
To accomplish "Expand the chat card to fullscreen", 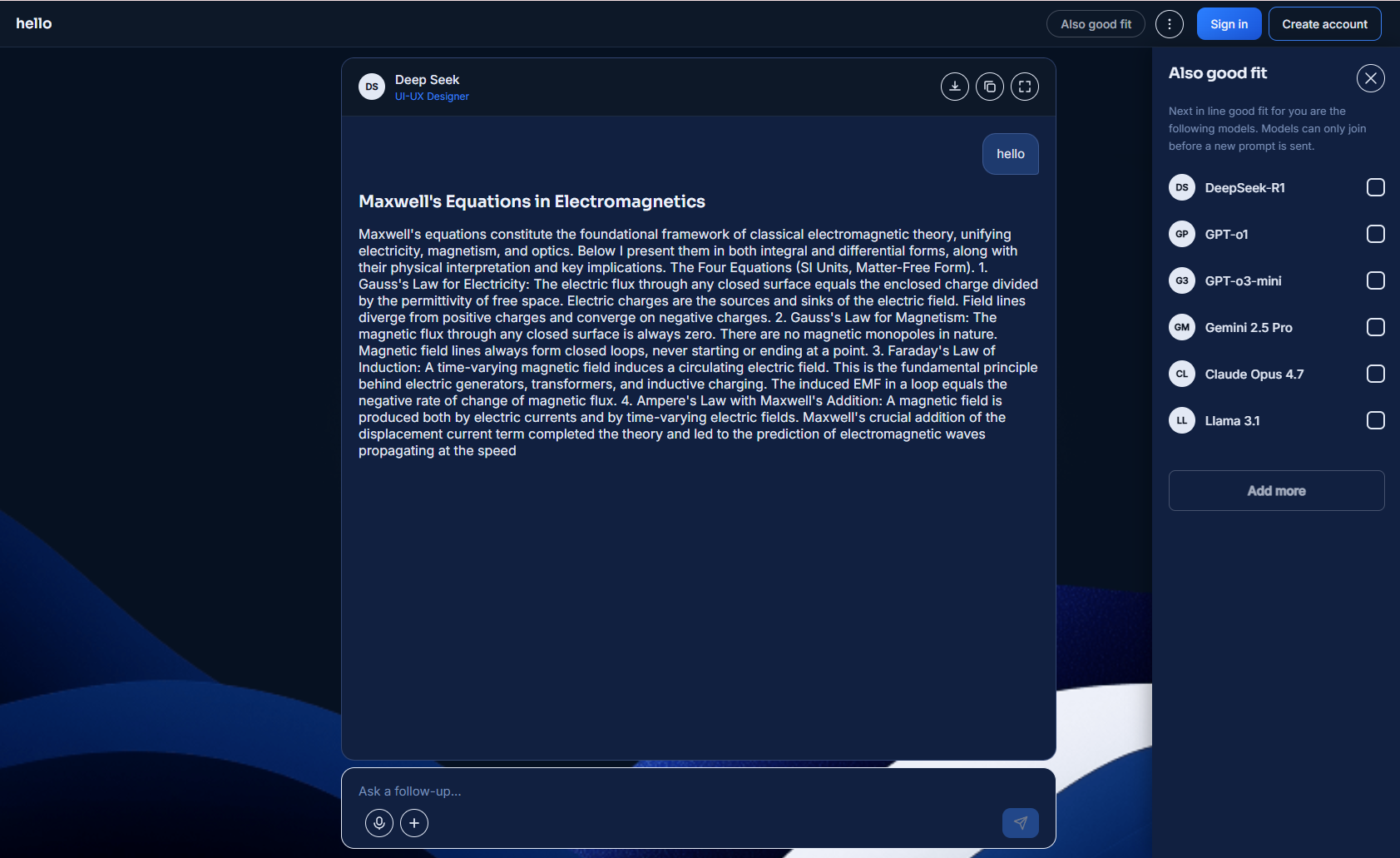I will (x=1025, y=87).
